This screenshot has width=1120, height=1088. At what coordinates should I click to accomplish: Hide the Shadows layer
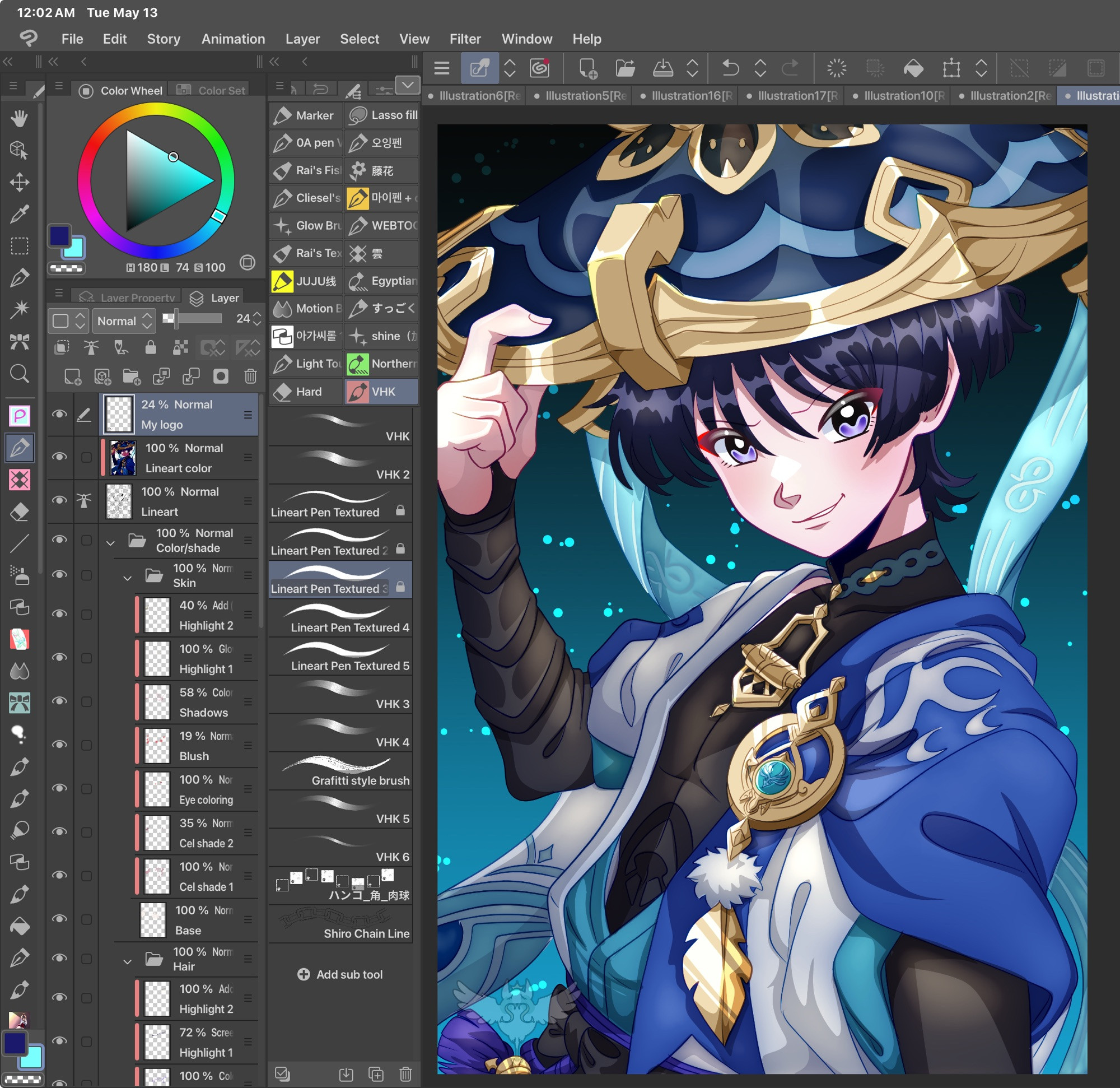point(59,701)
